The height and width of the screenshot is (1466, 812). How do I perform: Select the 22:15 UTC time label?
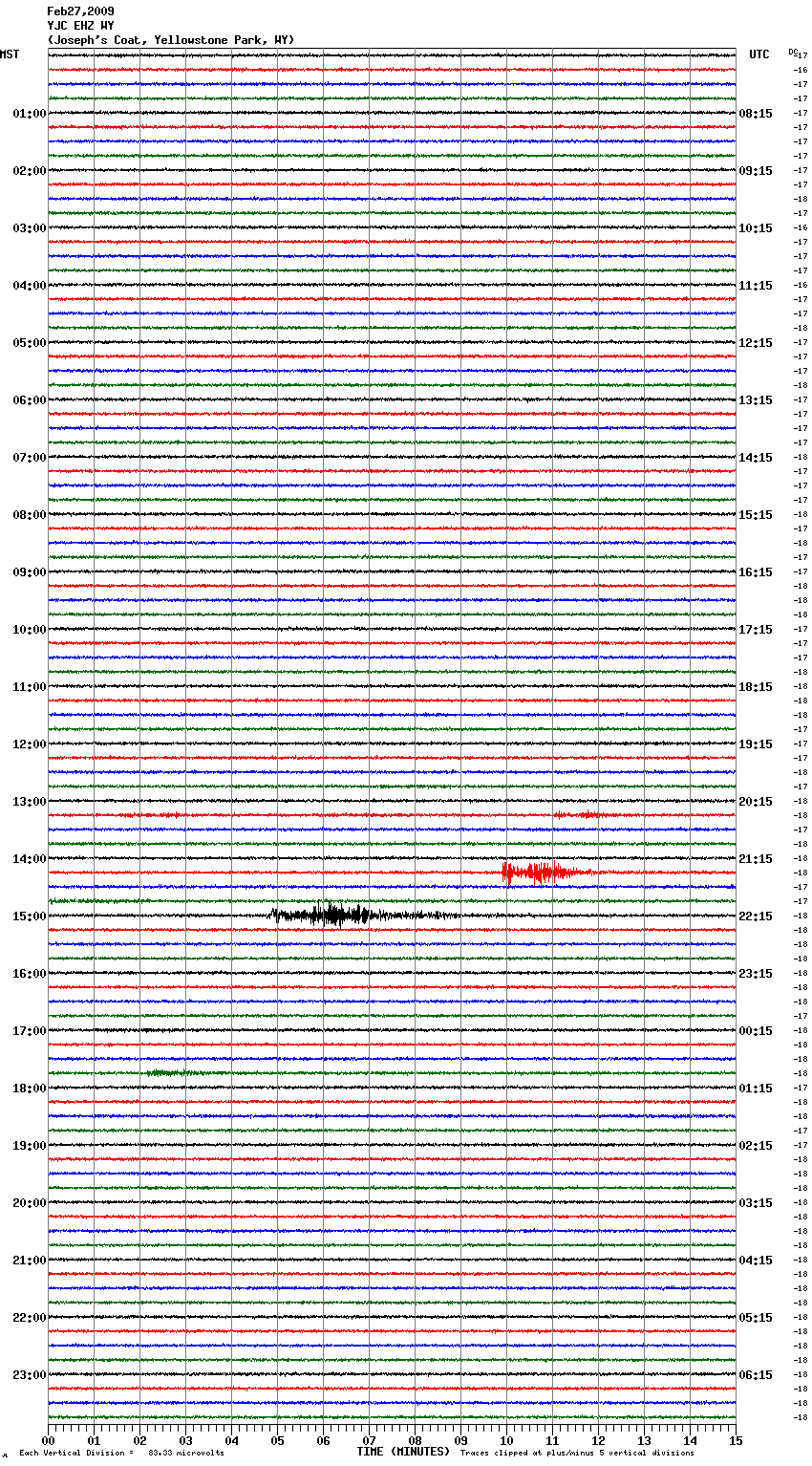[756, 916]
